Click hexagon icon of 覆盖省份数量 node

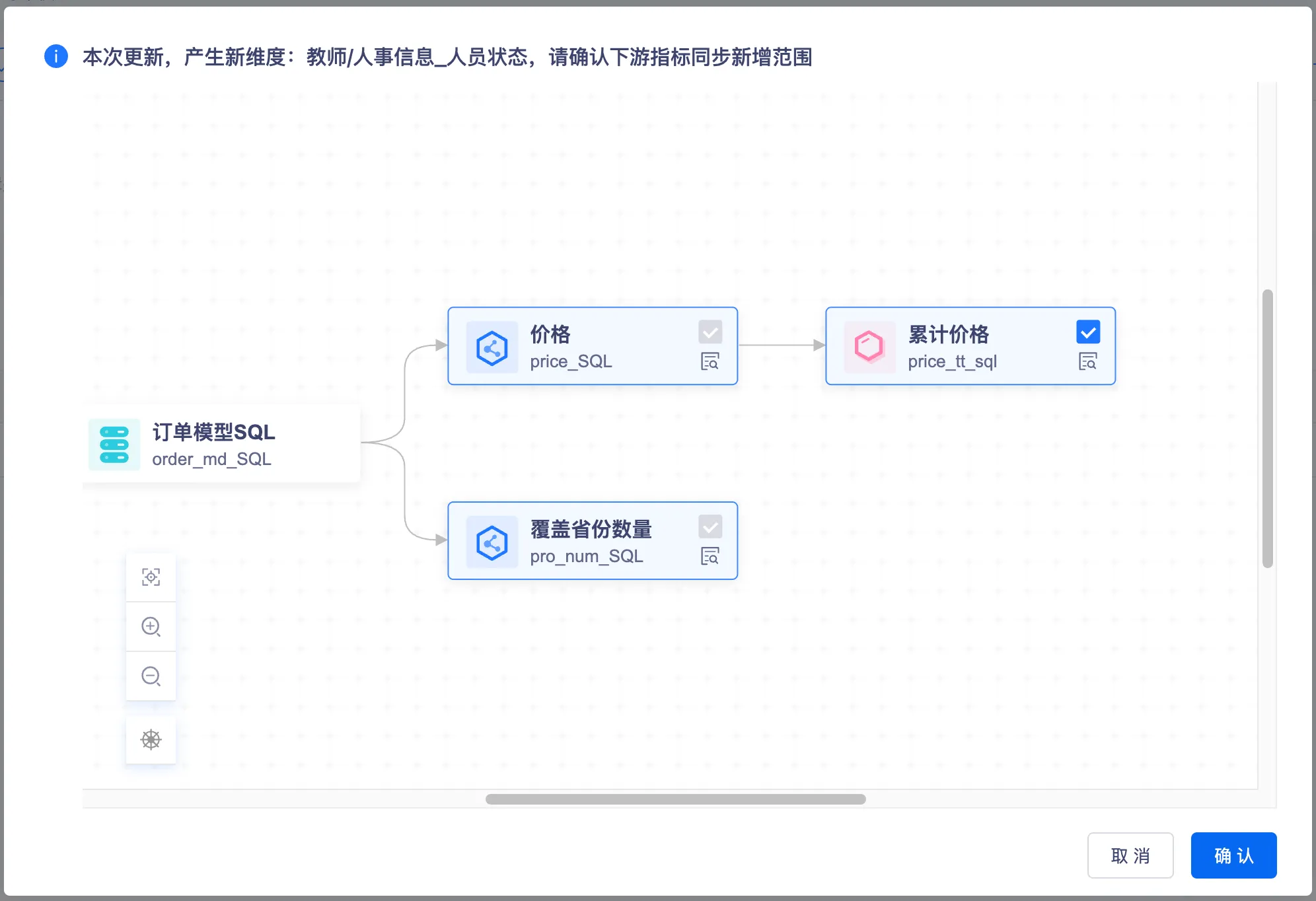tap(492, 542)
